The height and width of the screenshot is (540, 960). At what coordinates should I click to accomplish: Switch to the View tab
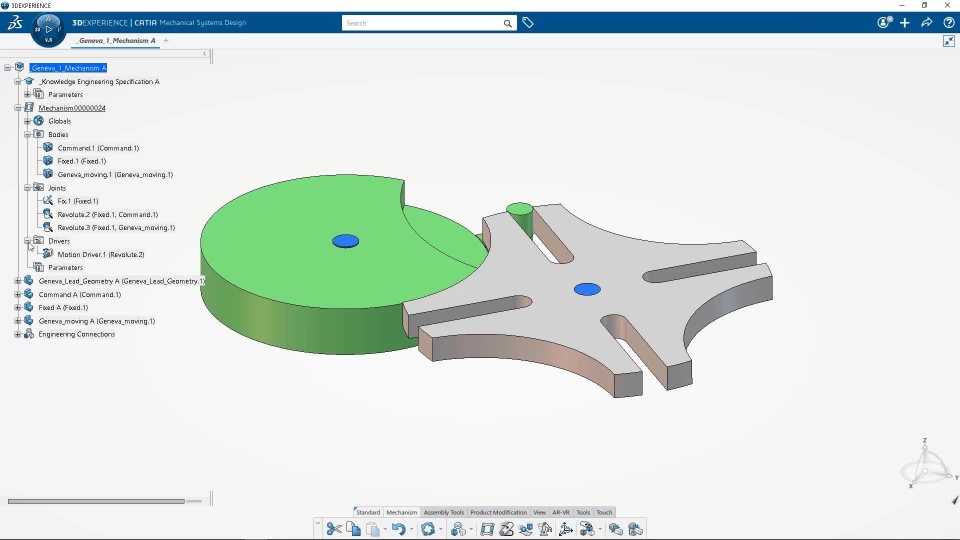point(539,512)
